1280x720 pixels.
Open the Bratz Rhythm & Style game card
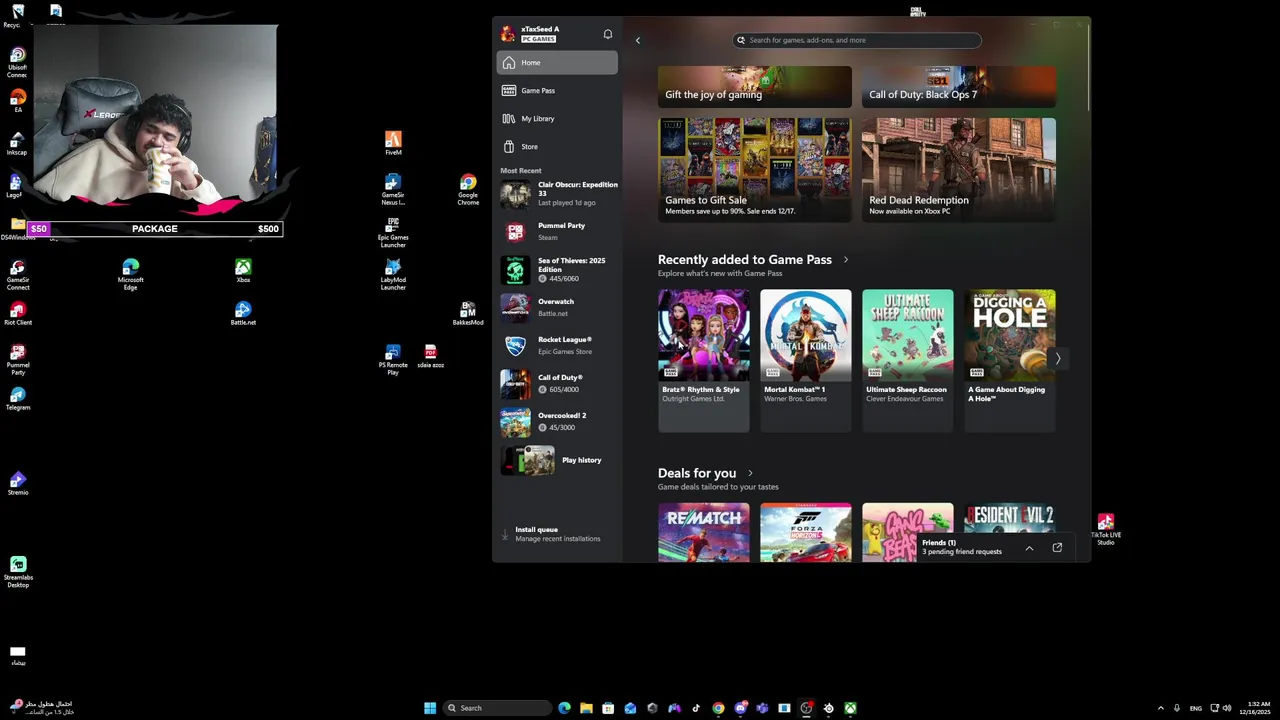pos(704,361)
